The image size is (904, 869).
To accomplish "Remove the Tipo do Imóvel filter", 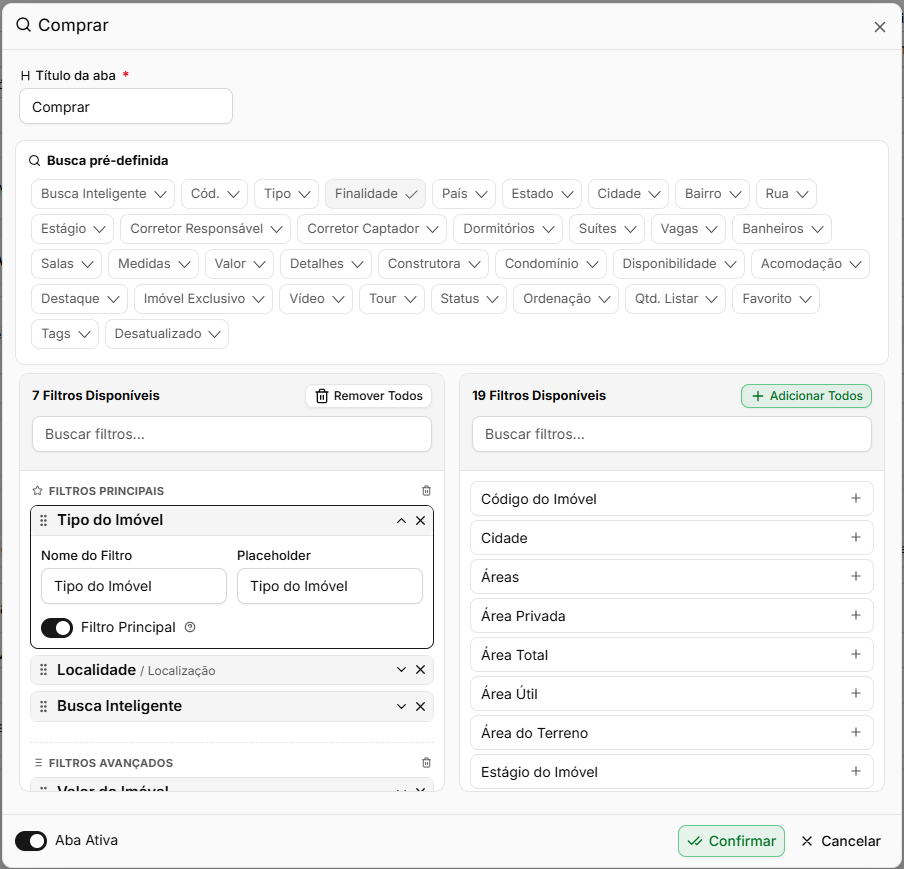I will 420,521.
